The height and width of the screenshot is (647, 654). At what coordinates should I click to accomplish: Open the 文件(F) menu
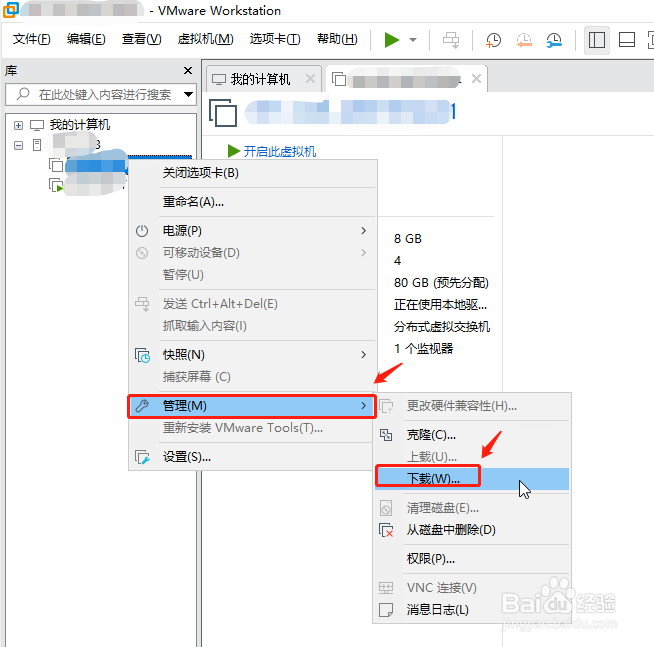pos(32,39)
